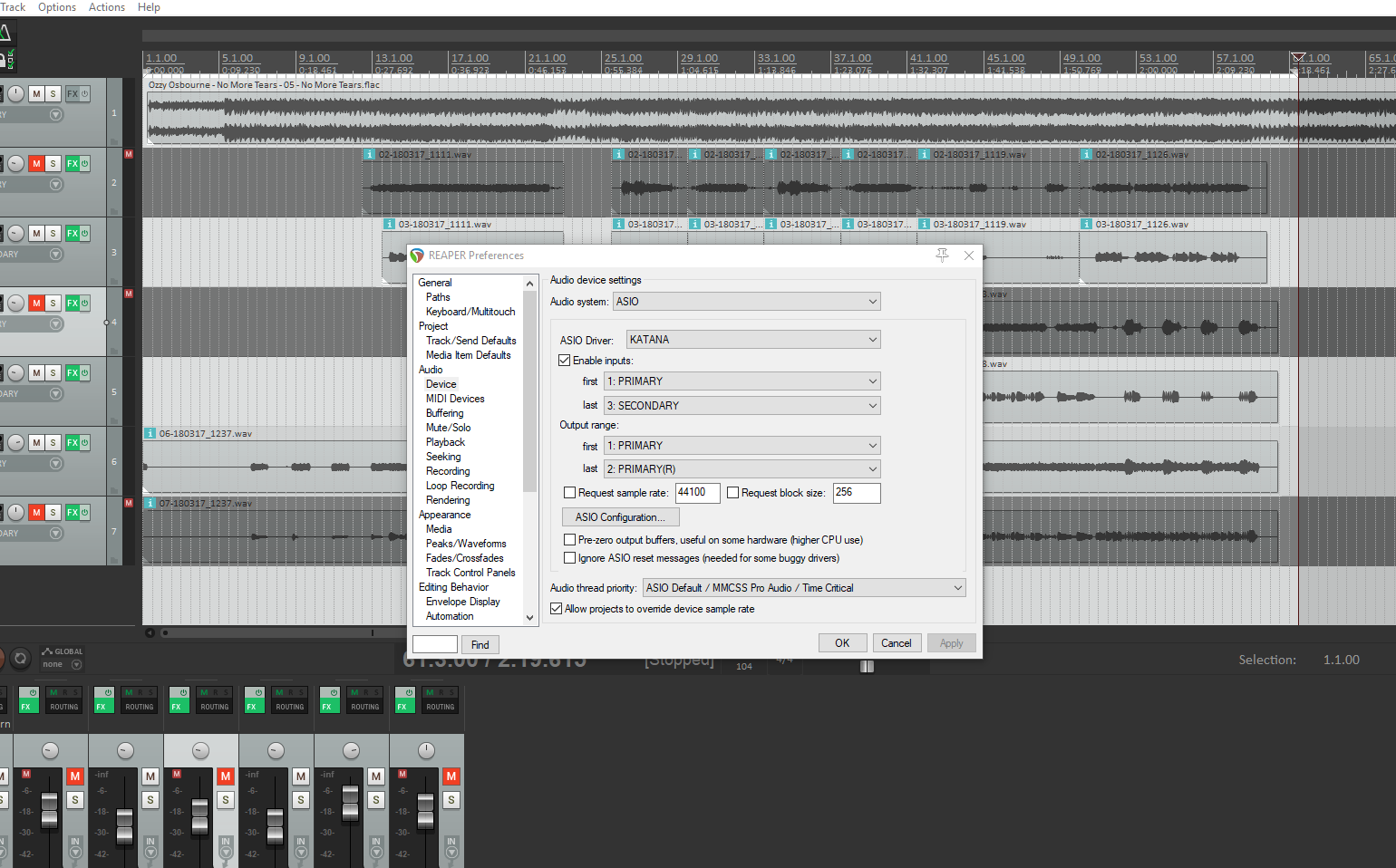Click the Find button
1396x868 pixels.
(x=480, y=645)
